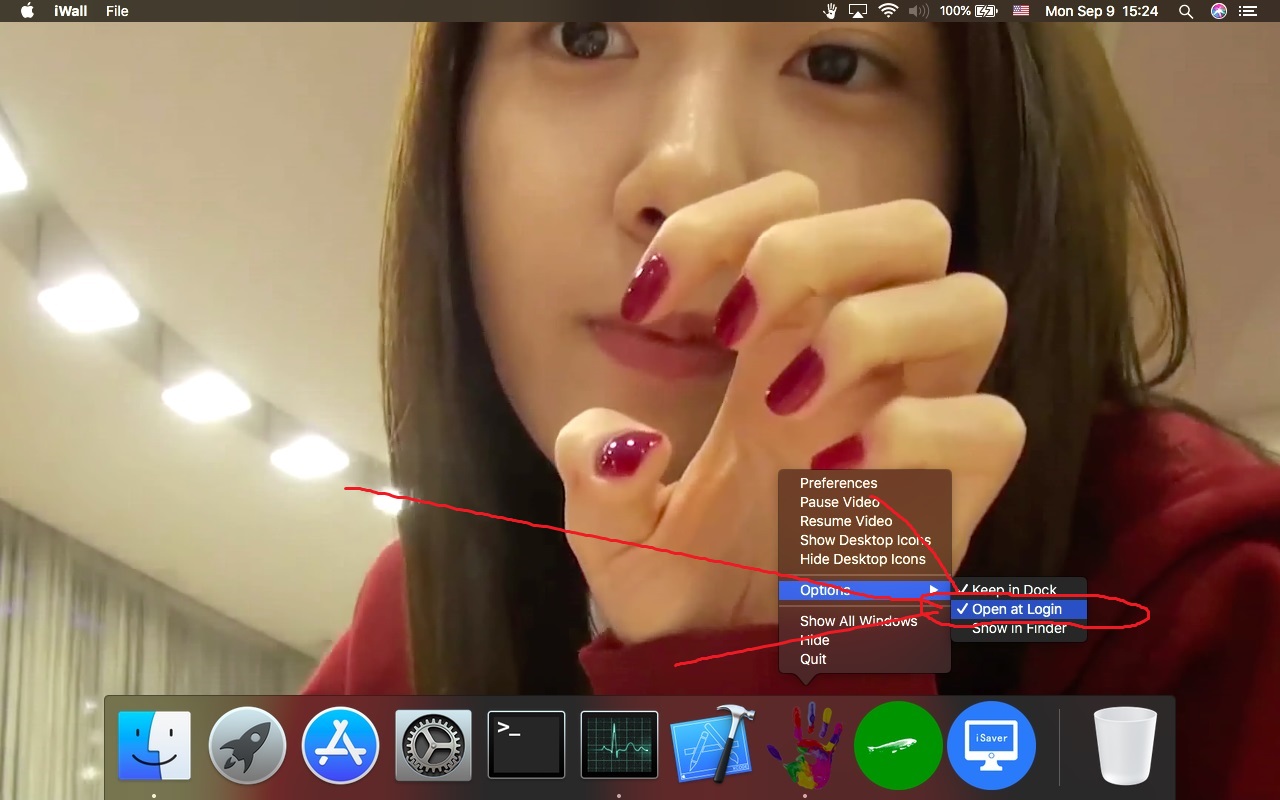The height and width of the screenshot is (800, 1280).
Task: Open Siri from the menu bar
Action: coord(1218,11)
